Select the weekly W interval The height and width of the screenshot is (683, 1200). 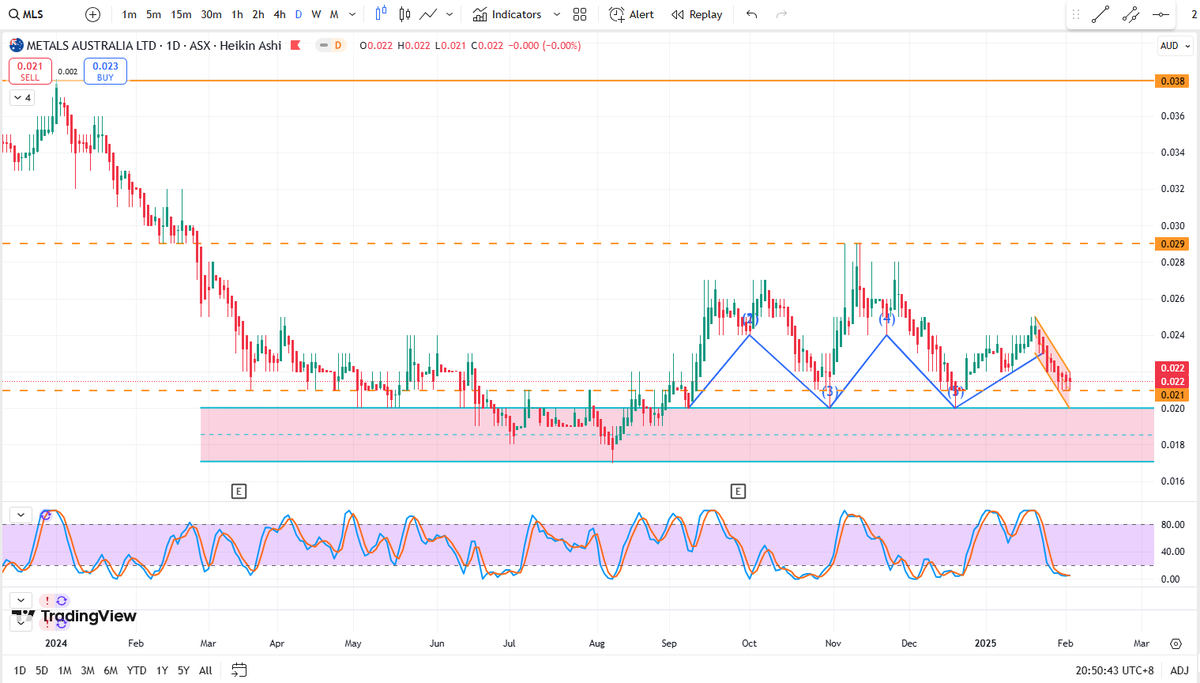coord(316,14)
